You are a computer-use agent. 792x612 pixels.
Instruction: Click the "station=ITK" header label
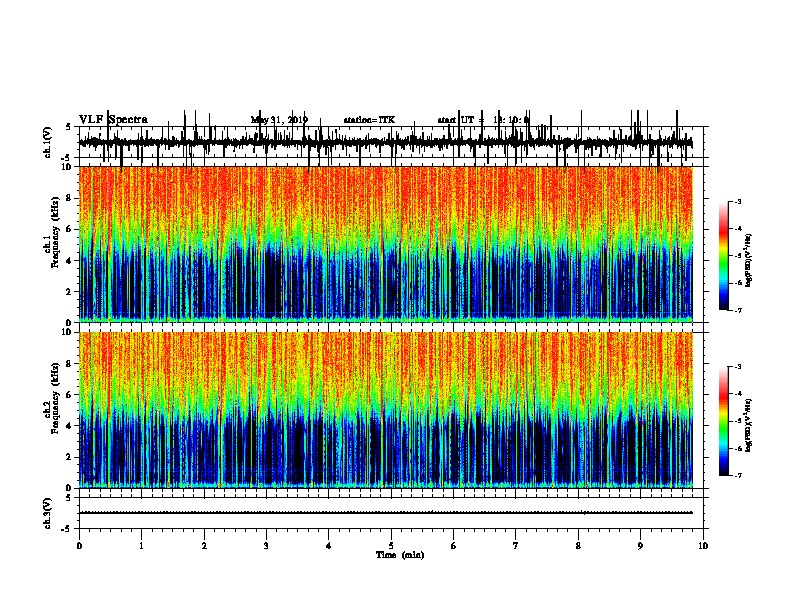pos(369,120)
